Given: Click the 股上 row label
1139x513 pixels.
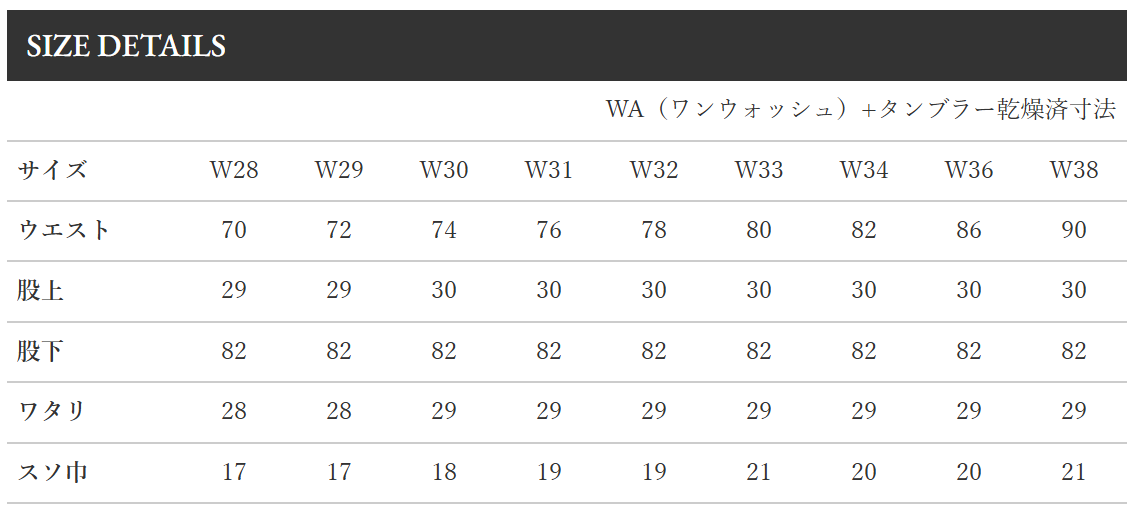Looking at the screenshot, I should tap(41, 291).
